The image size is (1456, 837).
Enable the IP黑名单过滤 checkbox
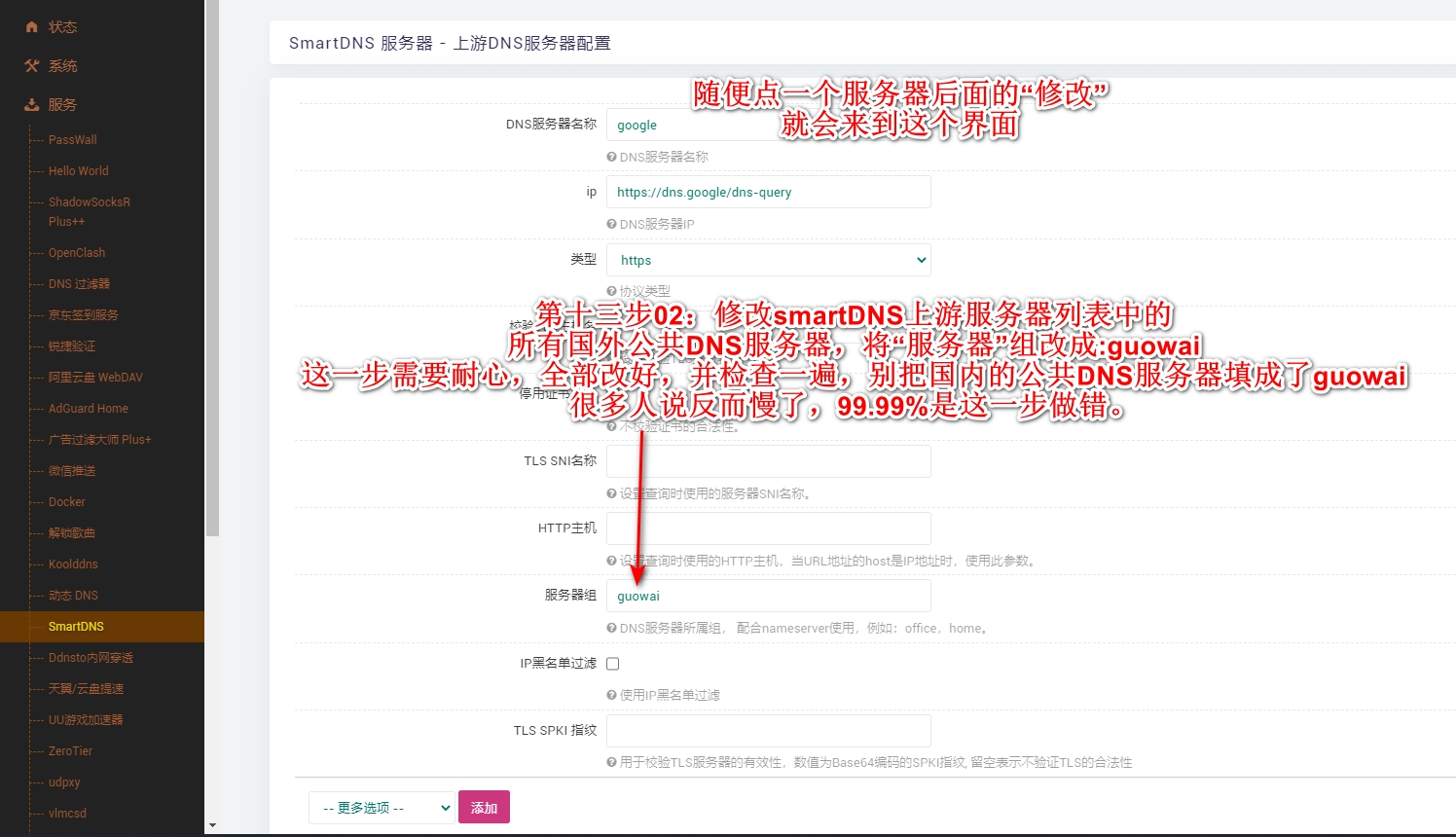pyautogui.click(x=613, y=664)
